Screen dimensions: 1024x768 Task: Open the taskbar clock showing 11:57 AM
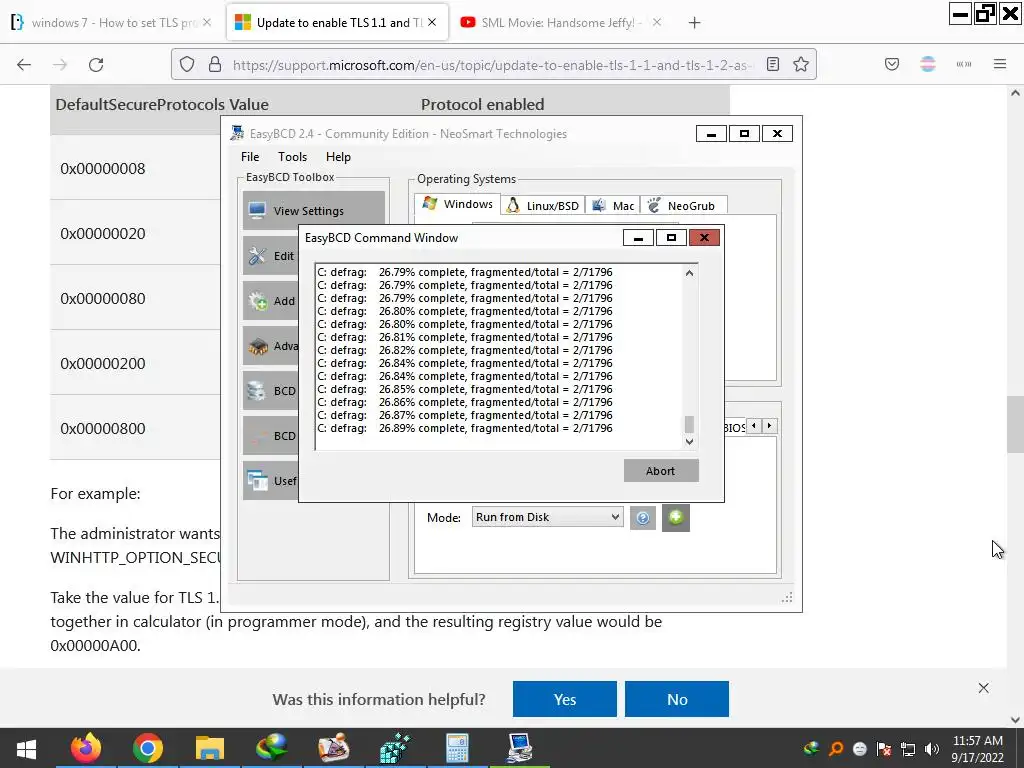[977, 749]
